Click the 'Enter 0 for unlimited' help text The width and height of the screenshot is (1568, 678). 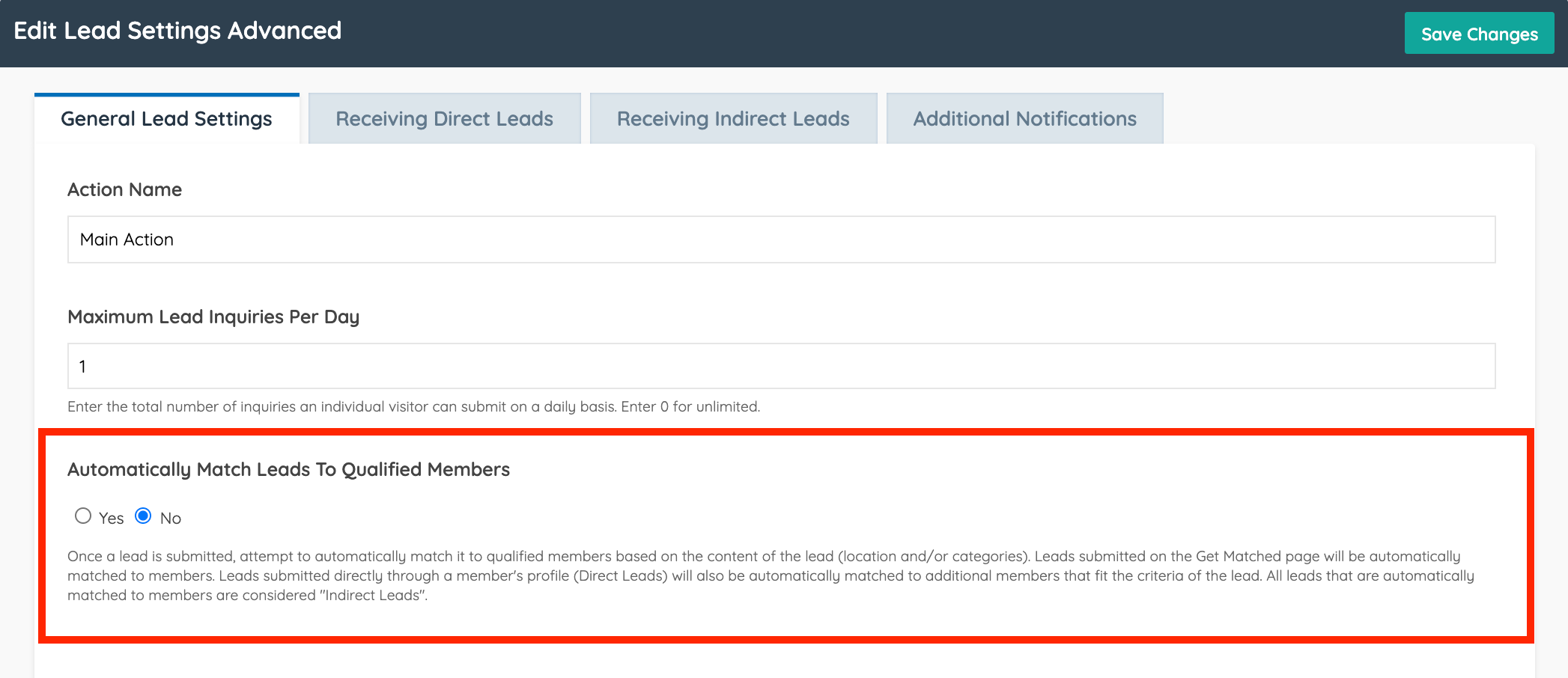click(690, 406)
